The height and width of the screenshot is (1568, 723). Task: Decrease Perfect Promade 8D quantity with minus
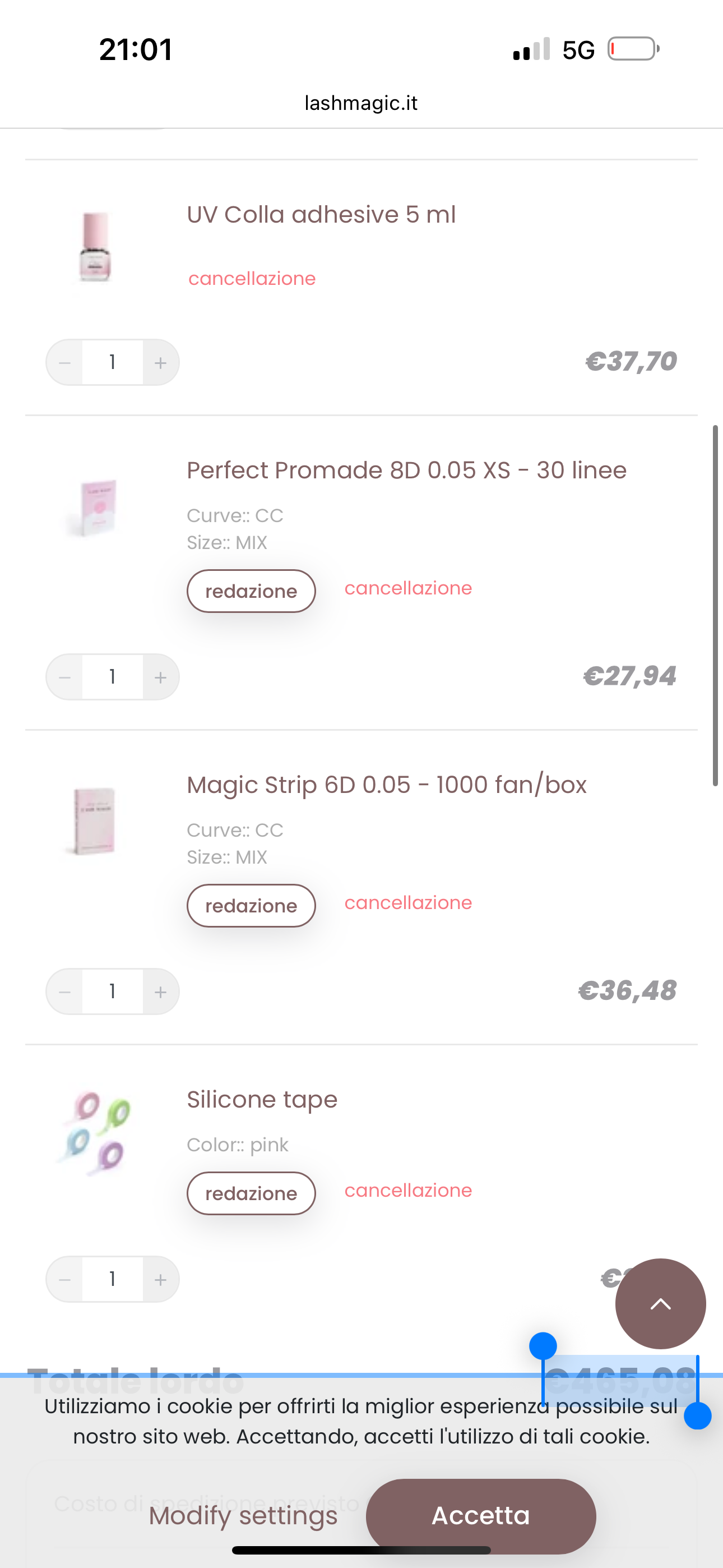pyautogui.click(x=65, y=677)
